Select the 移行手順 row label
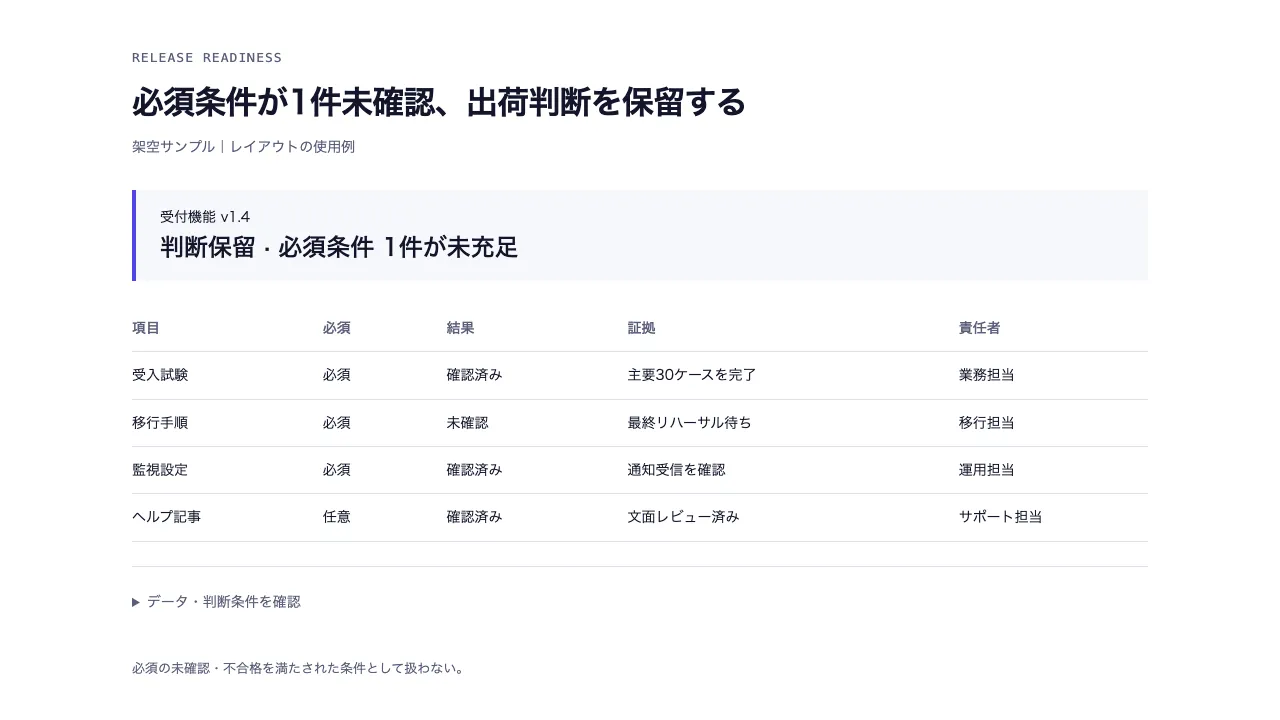 (160, 423)
